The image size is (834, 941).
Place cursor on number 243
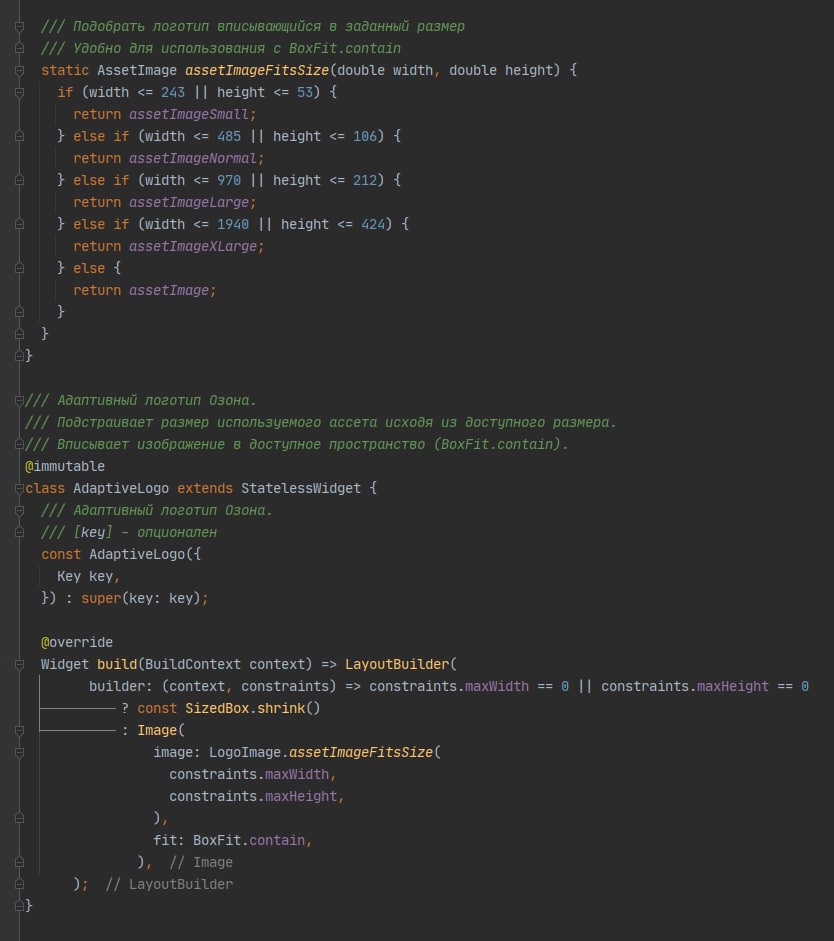[x=173, y=92]
